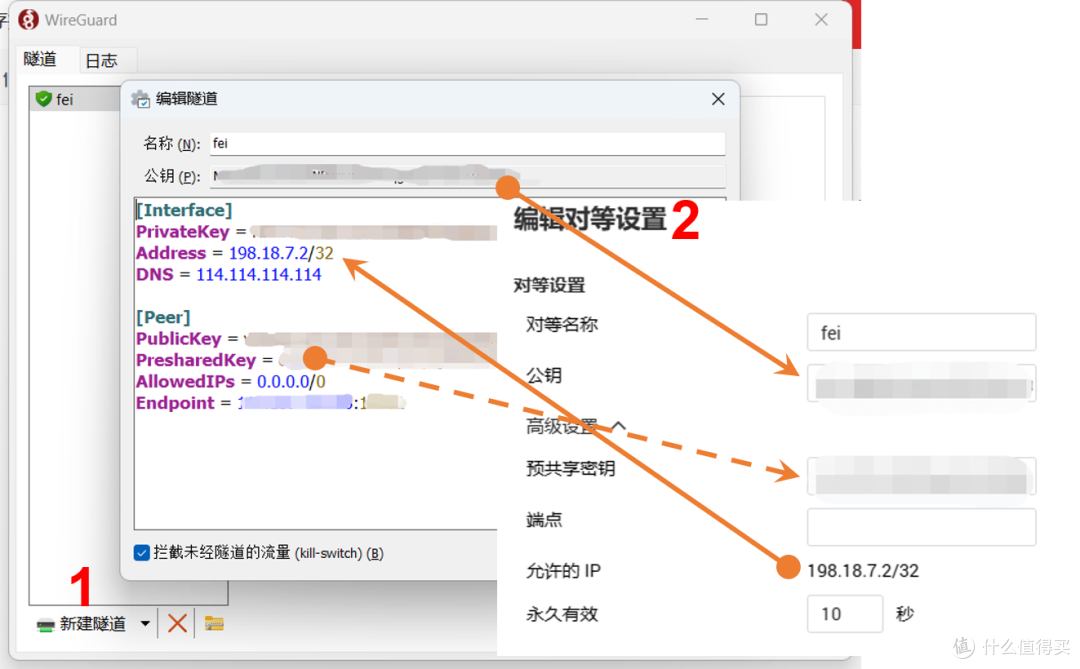Open the 新建隧道 dropdown arrow
The width and height of the screenshot is (1080, 669).
(x=145, y=624)
